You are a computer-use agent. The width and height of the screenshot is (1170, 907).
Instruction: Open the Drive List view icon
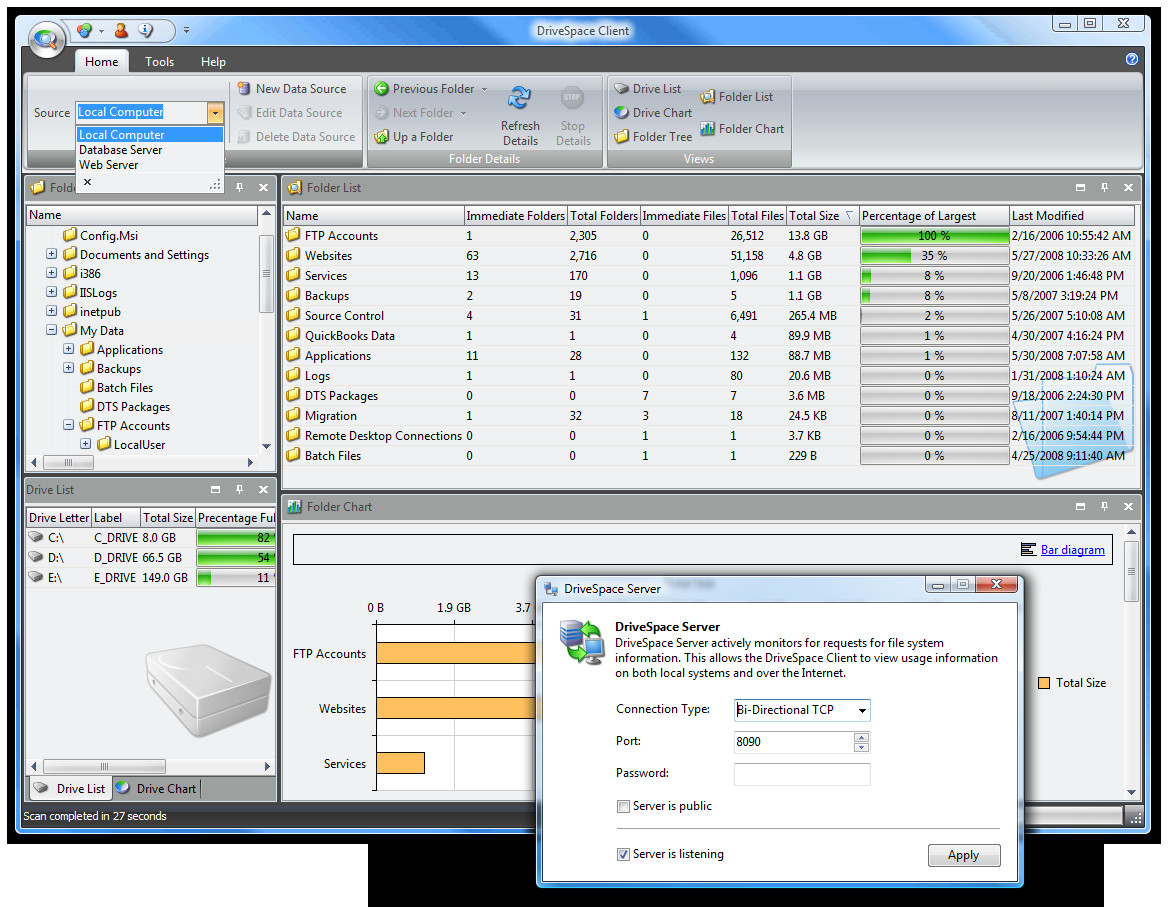pos(622,89)
